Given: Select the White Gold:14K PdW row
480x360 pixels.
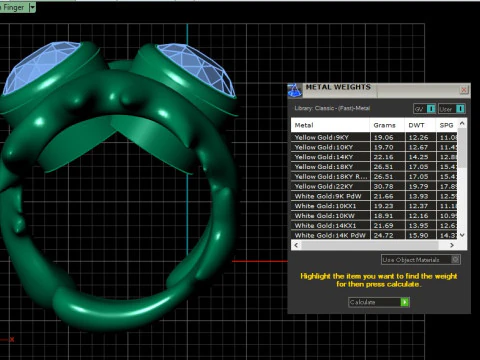Looking at the screenshot, I should click(x=374, y=235).
